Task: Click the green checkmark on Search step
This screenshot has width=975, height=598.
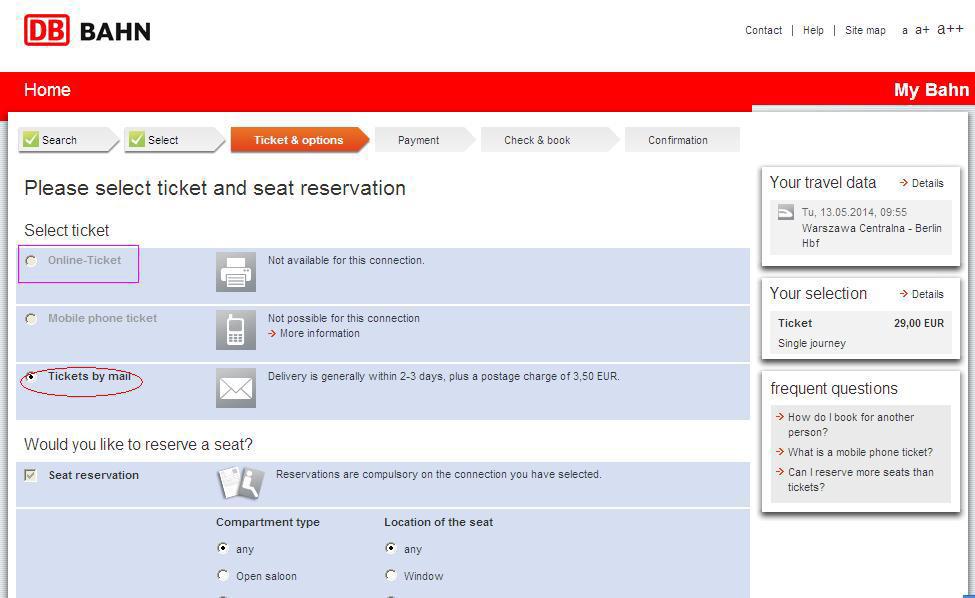Action: point(30,139)
